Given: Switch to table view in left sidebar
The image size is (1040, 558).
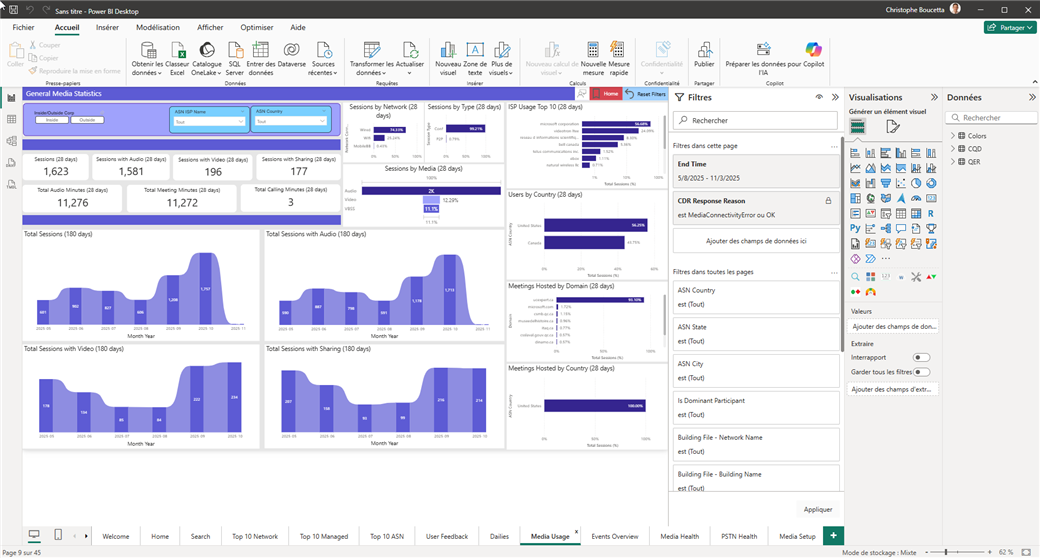Looking at the screenshot, I should pyautogui.click(x=12, y=119).
